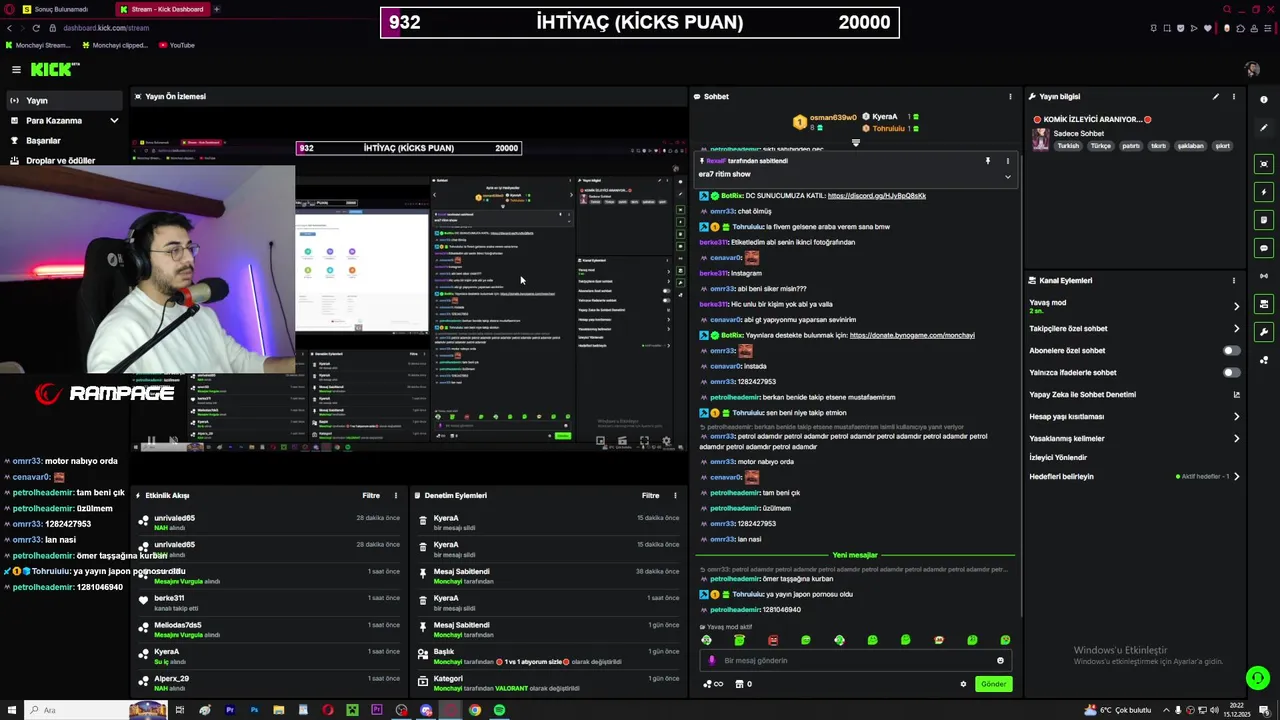1280x720 pixels.
Task: Toggle chat bubble icon in right sidebar
Action: 1264,248
